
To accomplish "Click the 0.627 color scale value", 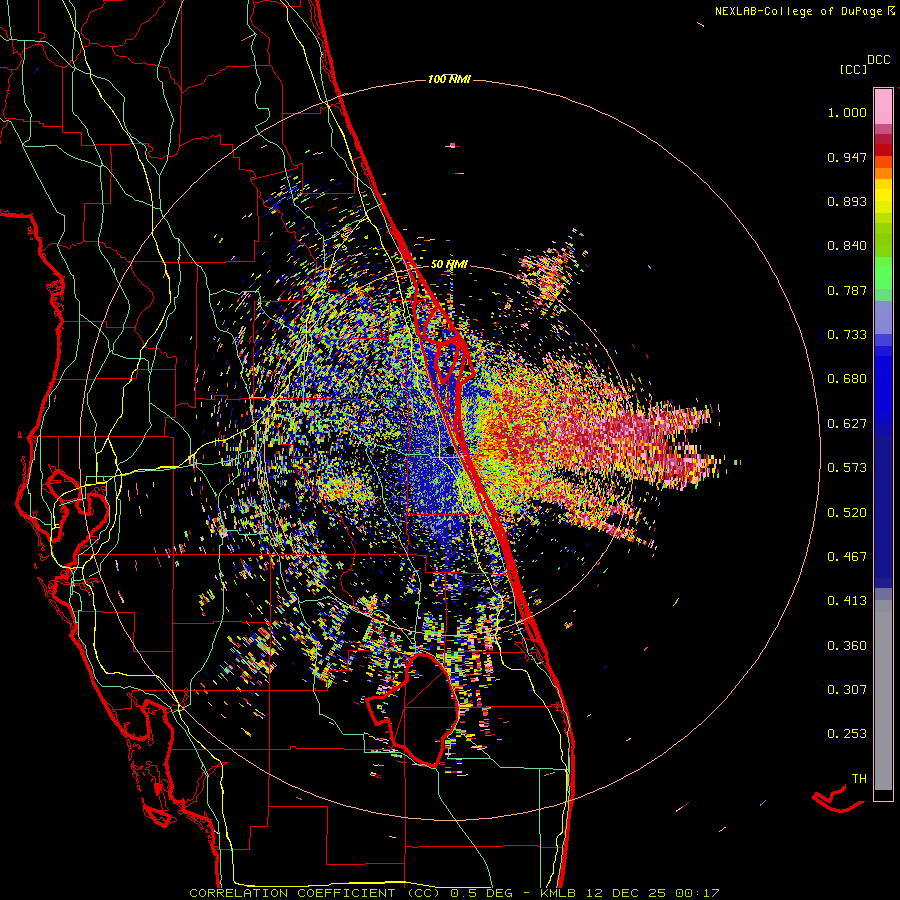I will (847, 424).
